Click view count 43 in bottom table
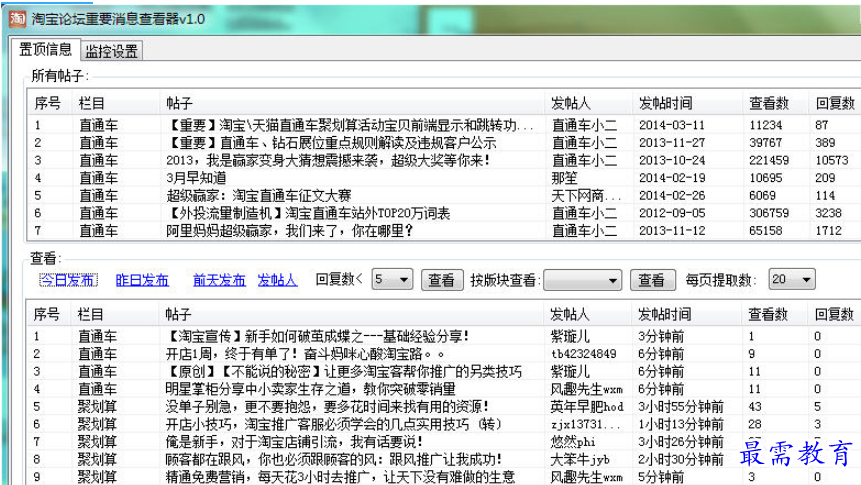The image size is (861, 485). [755, 406]
